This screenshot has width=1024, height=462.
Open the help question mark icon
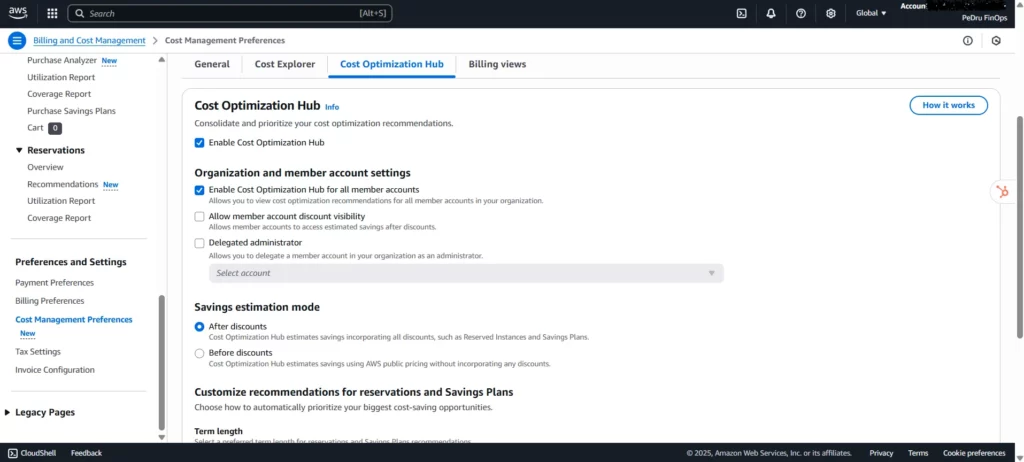click(801, 13)
